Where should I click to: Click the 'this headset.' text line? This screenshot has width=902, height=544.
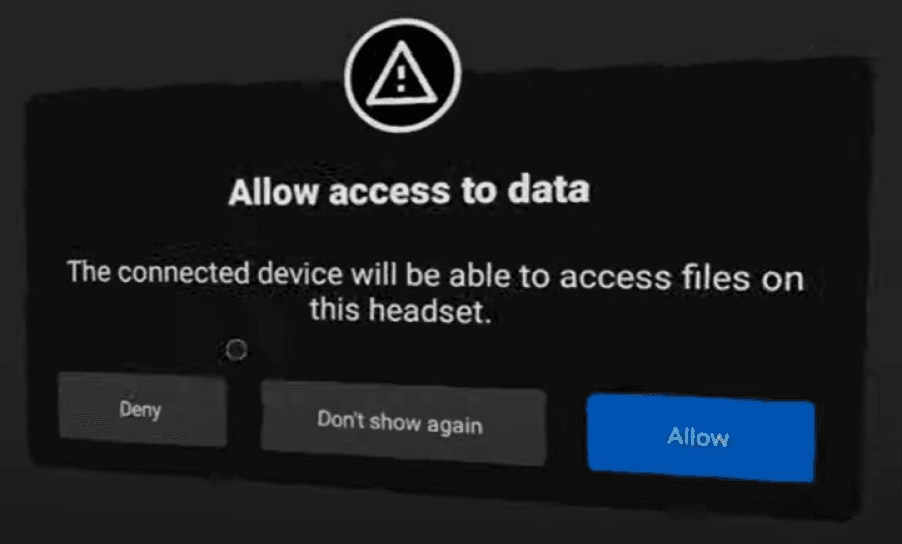click(401, 311)
